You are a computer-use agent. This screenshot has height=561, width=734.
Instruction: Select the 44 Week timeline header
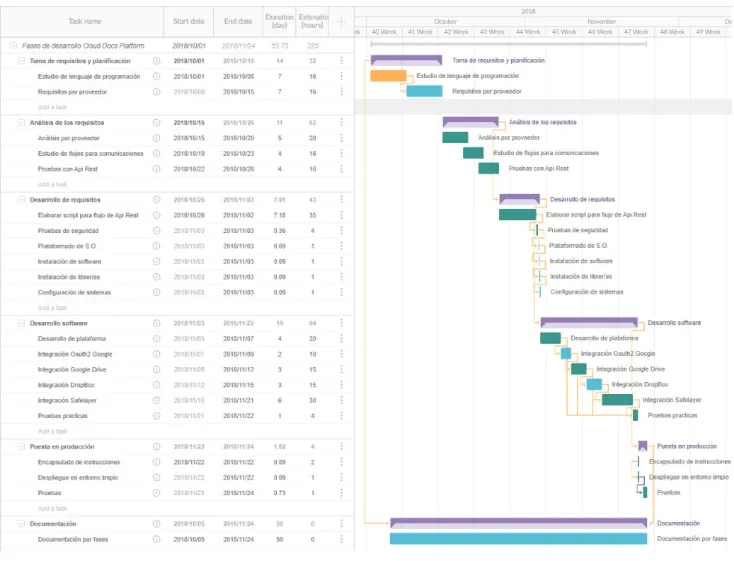528,32
